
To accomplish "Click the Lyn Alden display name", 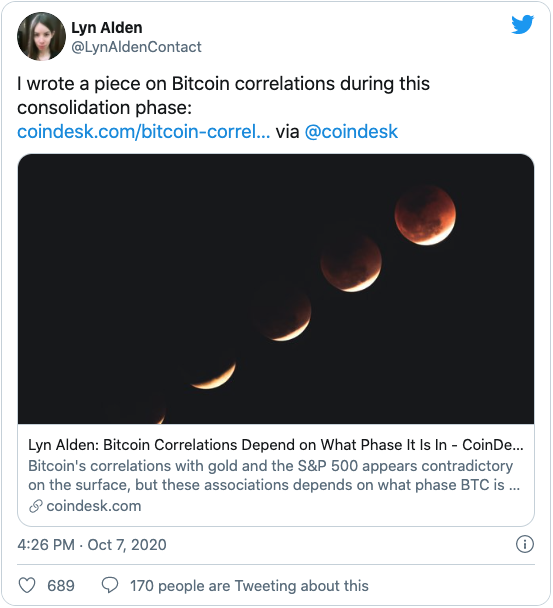I will pyautogui.click(x=107, y=28).
